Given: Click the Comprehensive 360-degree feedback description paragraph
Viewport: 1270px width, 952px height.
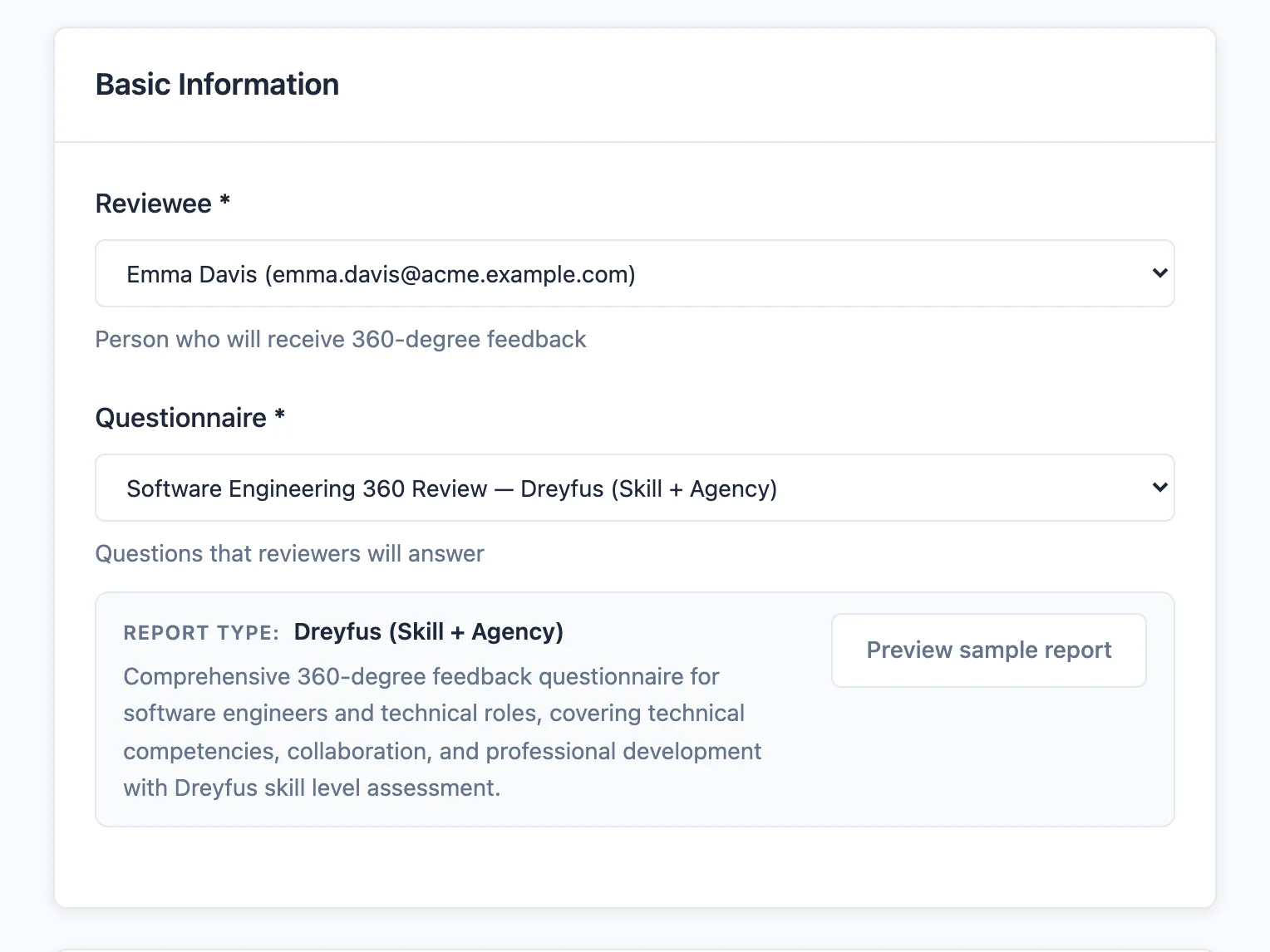Looking at the screenshot, I should (442, 732).
